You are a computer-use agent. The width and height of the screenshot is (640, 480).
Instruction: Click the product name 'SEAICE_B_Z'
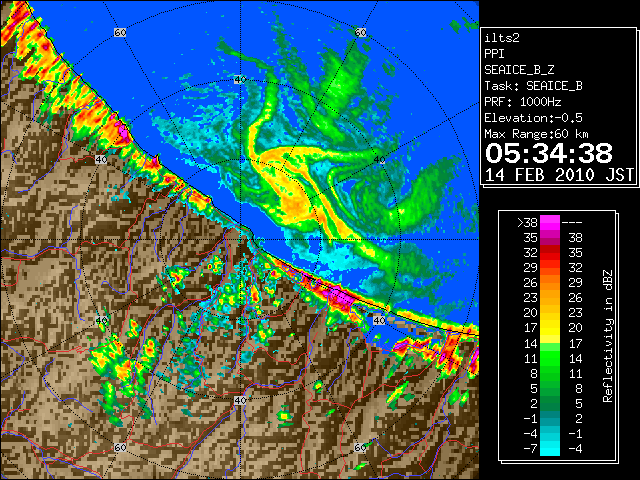coord(519,70)
